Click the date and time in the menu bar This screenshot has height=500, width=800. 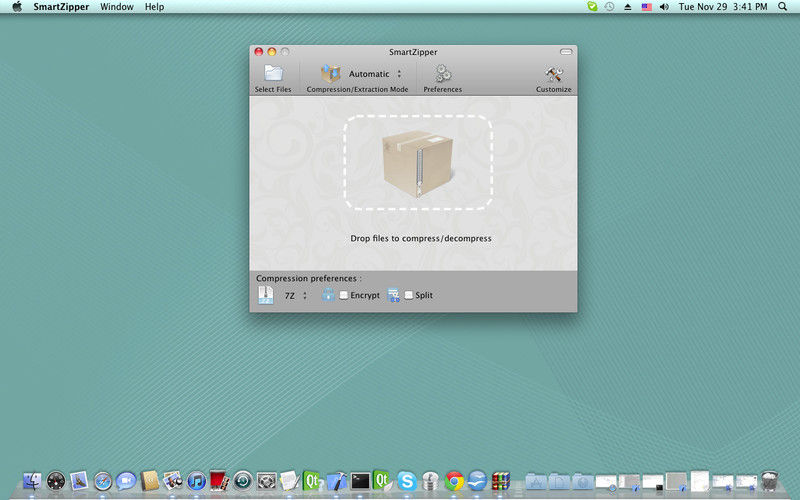[723, 7]
